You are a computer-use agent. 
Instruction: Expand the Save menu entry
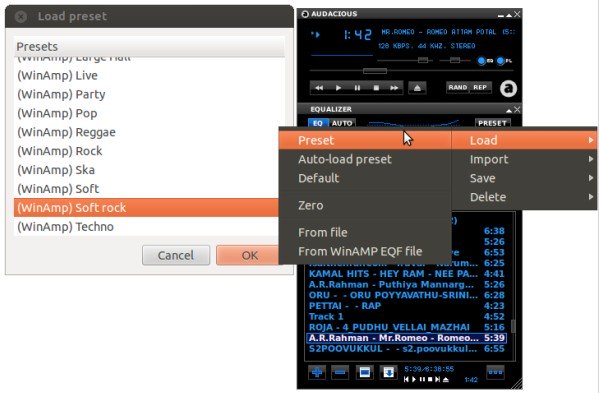click(524, 178)
